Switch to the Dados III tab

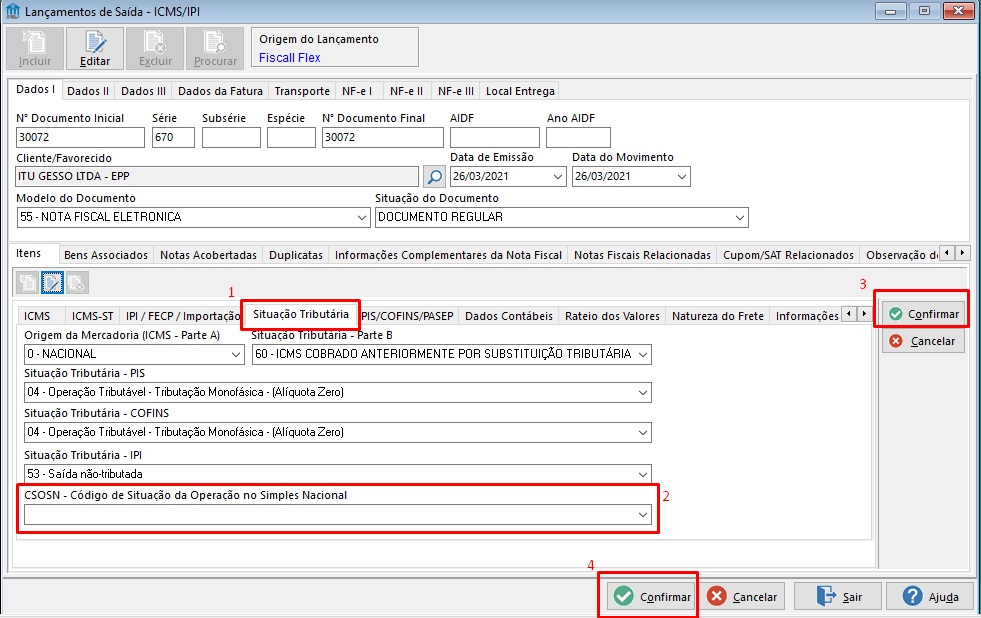point(143,91)
